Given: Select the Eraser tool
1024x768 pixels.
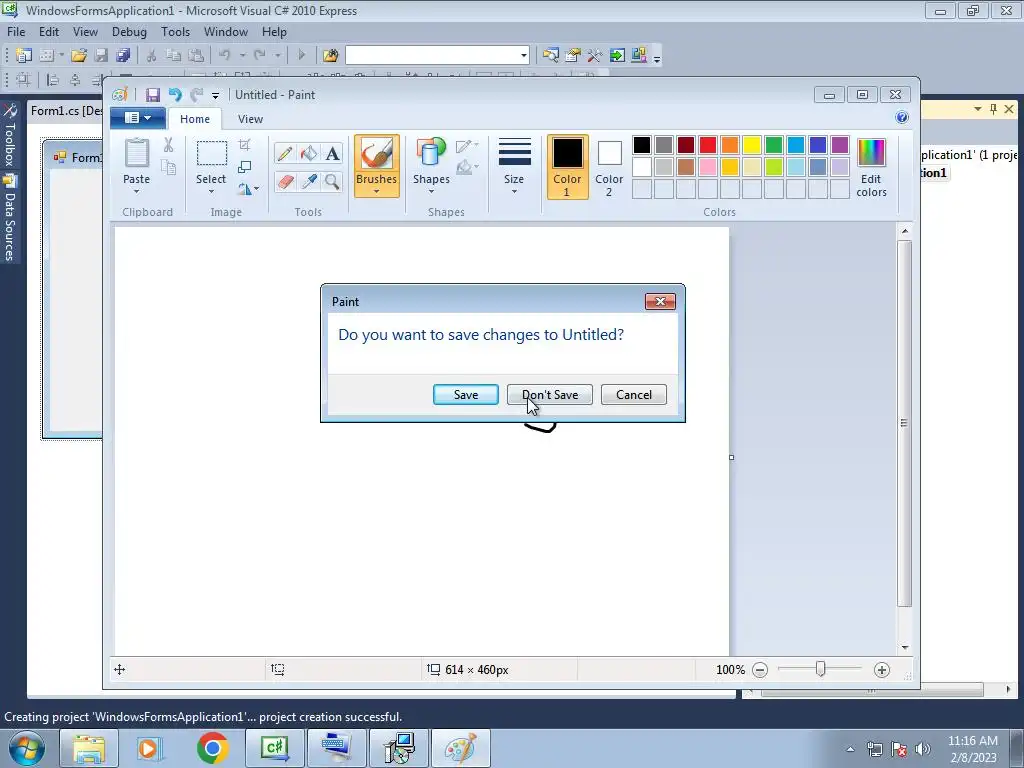Looking at the screenshot, I should (285, 181).
